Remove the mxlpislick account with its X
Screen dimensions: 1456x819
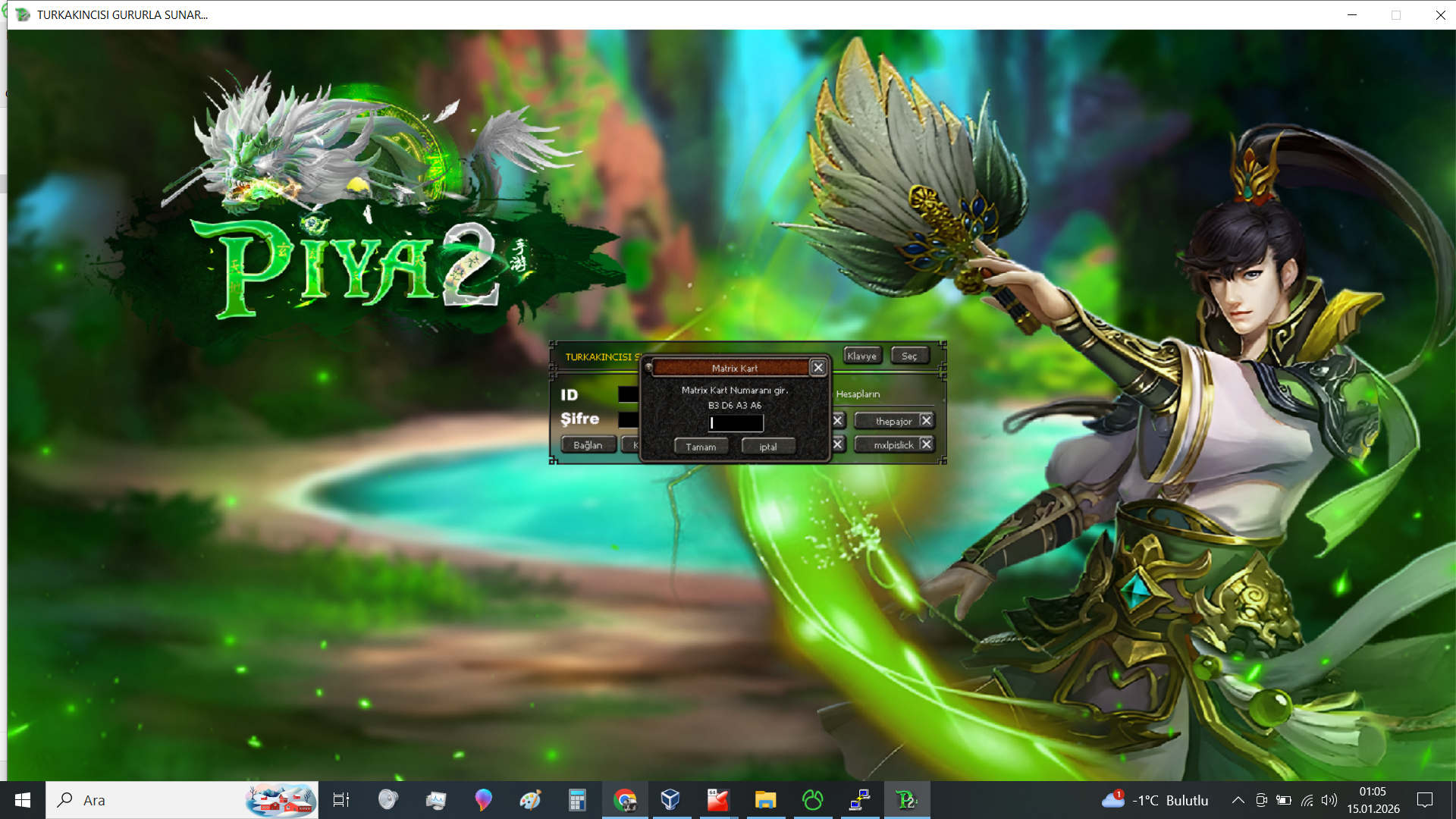(926, 444)
